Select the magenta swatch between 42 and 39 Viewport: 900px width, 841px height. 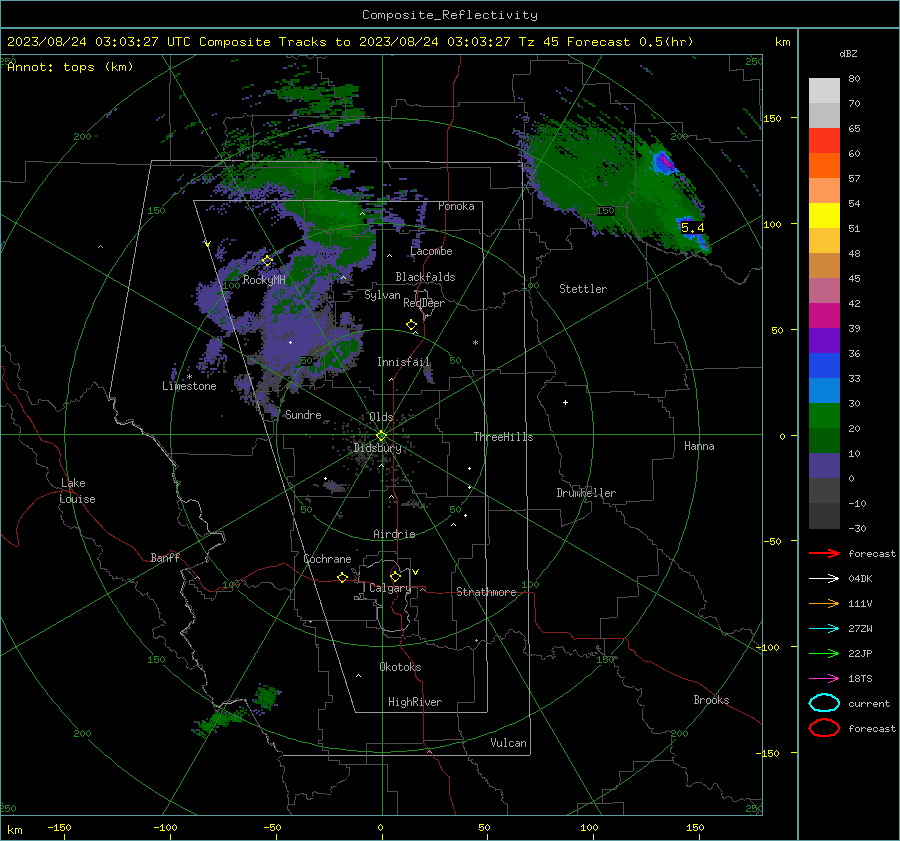coord(824,316)
